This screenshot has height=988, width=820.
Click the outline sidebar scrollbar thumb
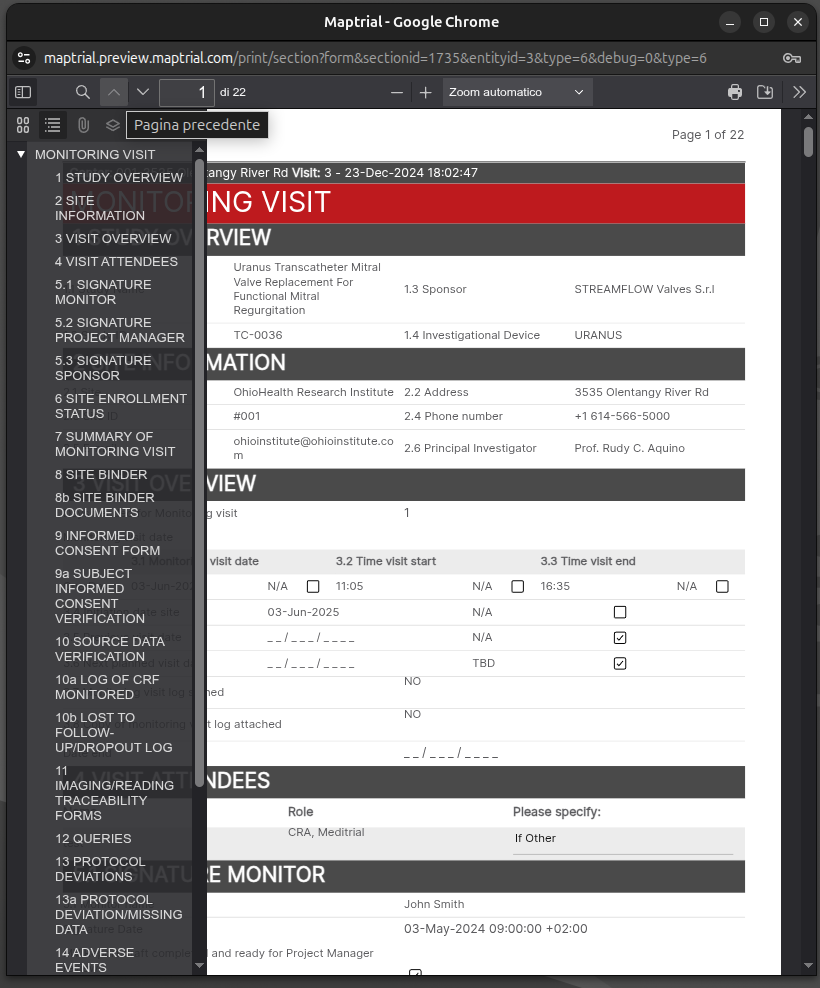199,473
